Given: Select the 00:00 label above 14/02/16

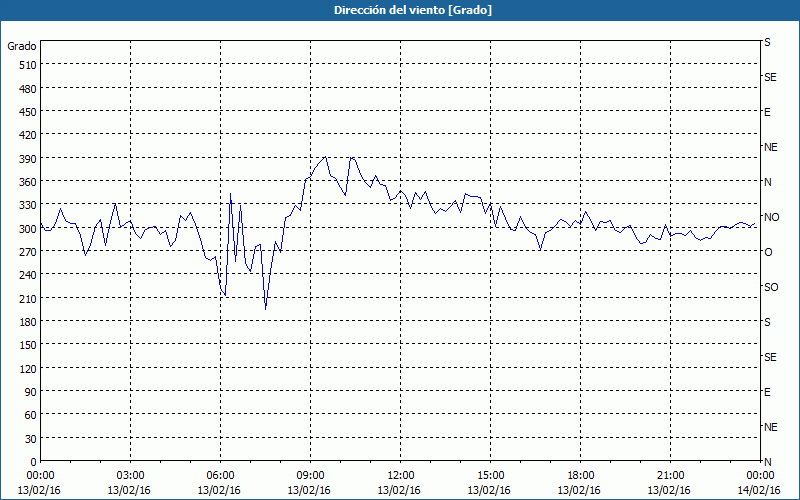Looking at the screenshot, I should coord(760,476).
